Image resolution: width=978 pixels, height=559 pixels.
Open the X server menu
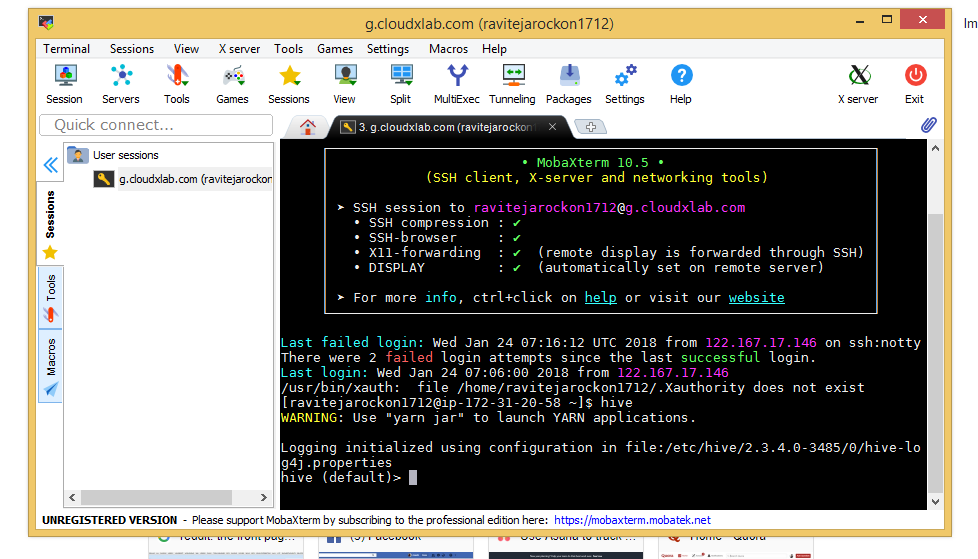pos(239,49)
